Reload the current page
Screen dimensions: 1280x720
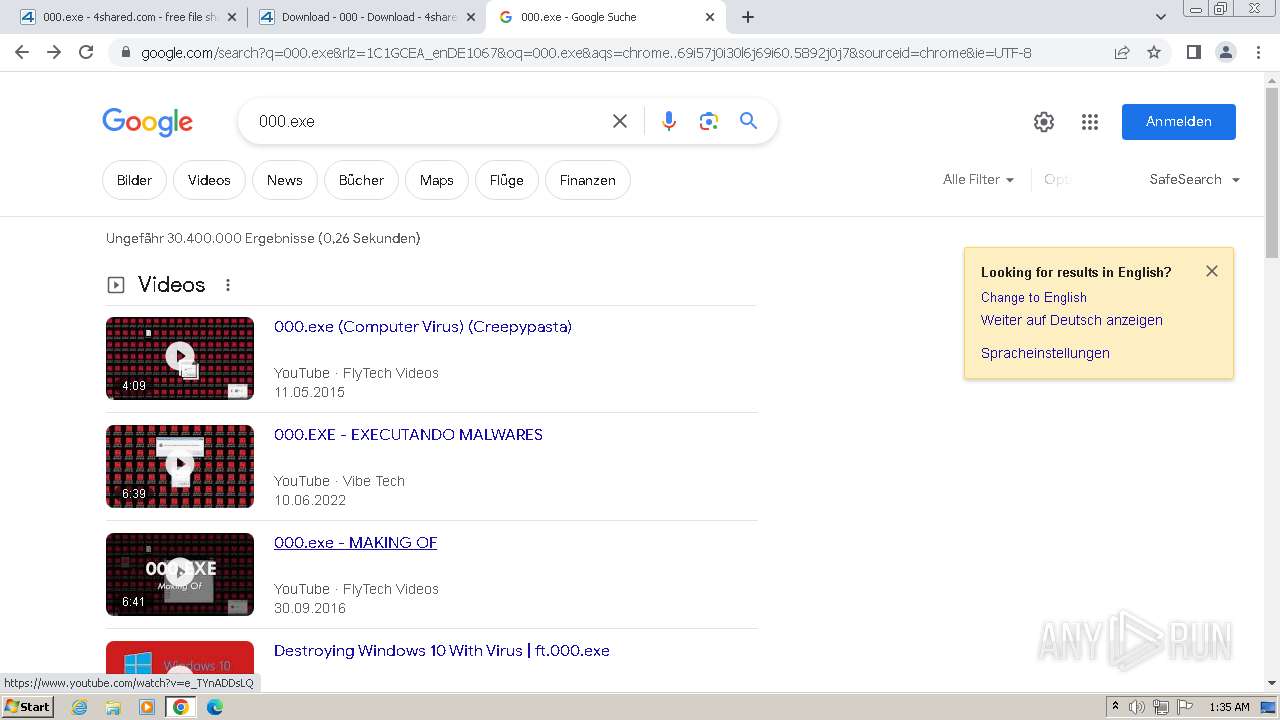(86, 52)
